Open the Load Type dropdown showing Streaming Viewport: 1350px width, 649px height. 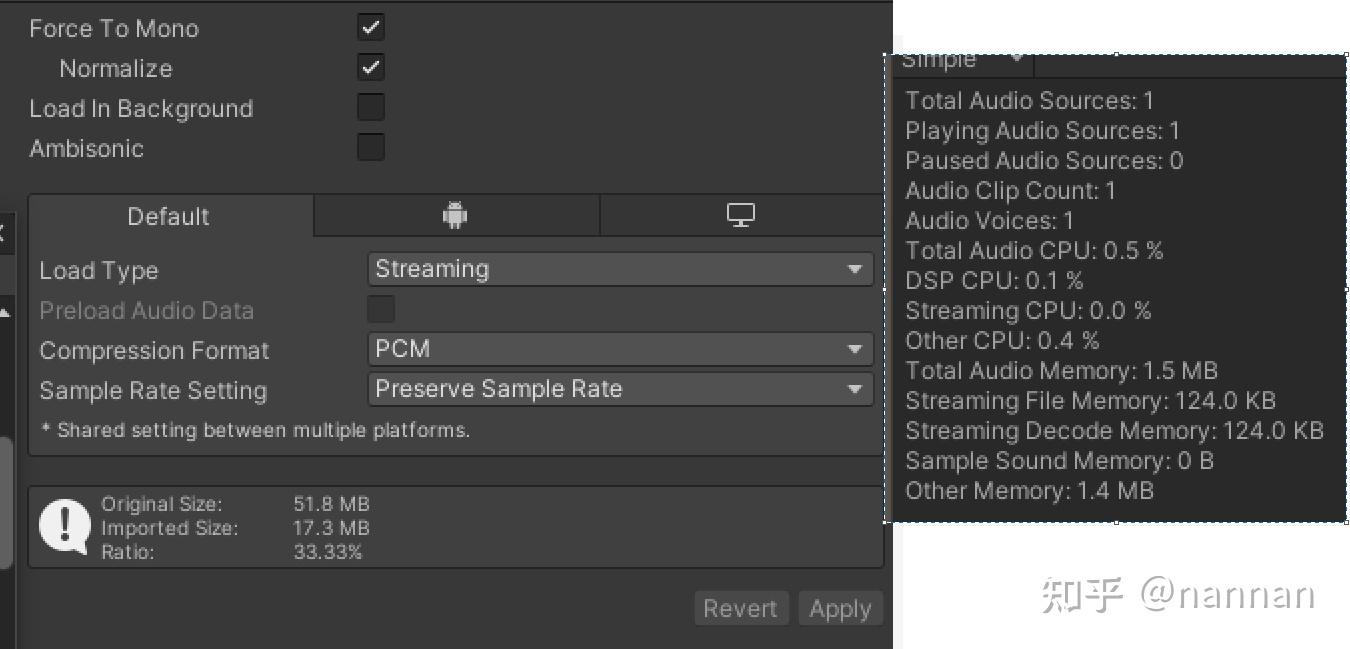620,269
